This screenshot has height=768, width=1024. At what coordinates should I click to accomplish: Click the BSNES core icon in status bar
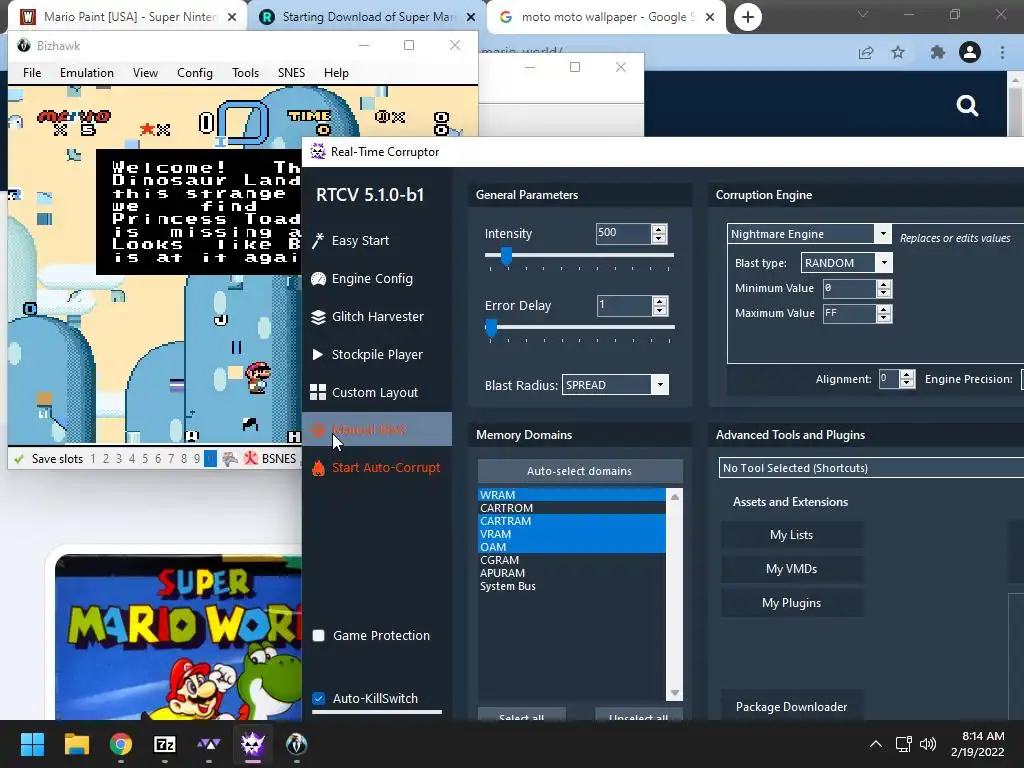250,458
